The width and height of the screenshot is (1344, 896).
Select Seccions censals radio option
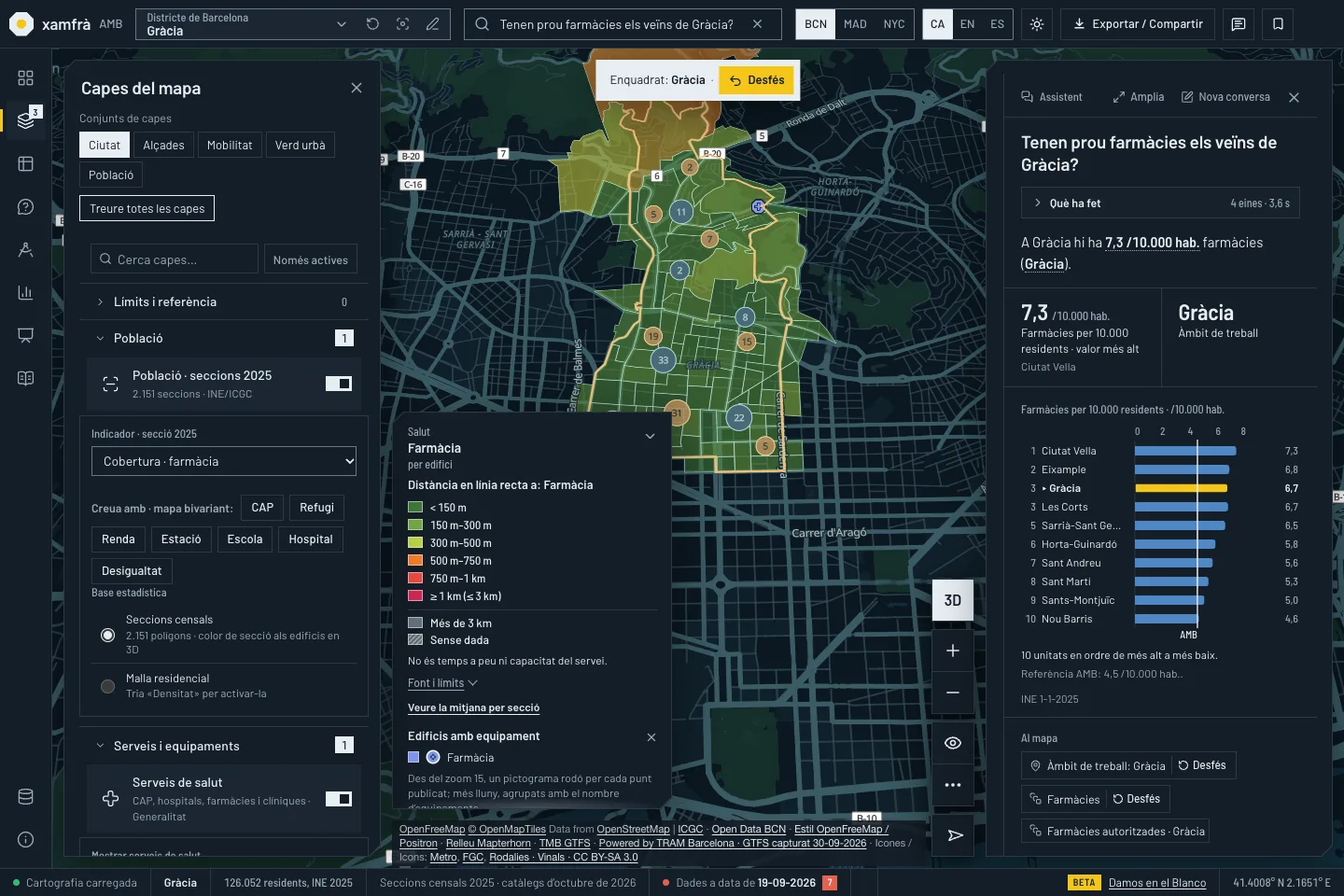tap(108, 636)
